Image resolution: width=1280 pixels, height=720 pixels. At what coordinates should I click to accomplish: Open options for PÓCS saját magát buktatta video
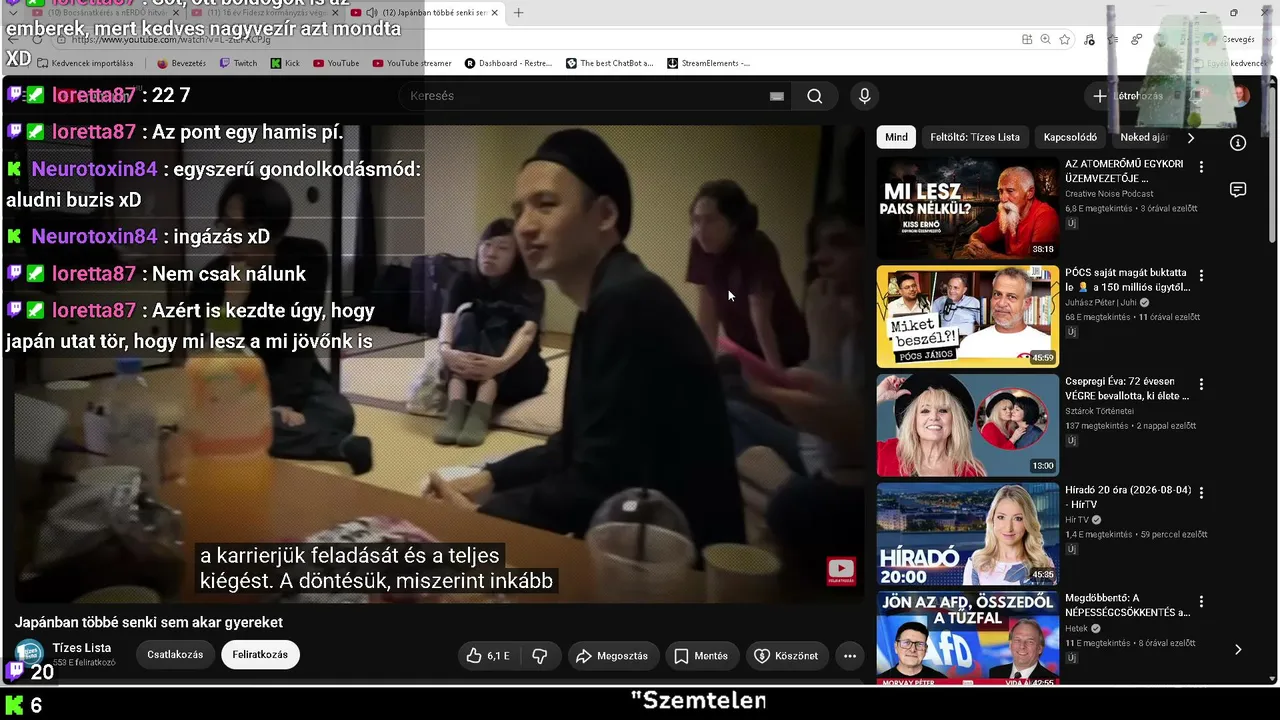pos(1202,275)
